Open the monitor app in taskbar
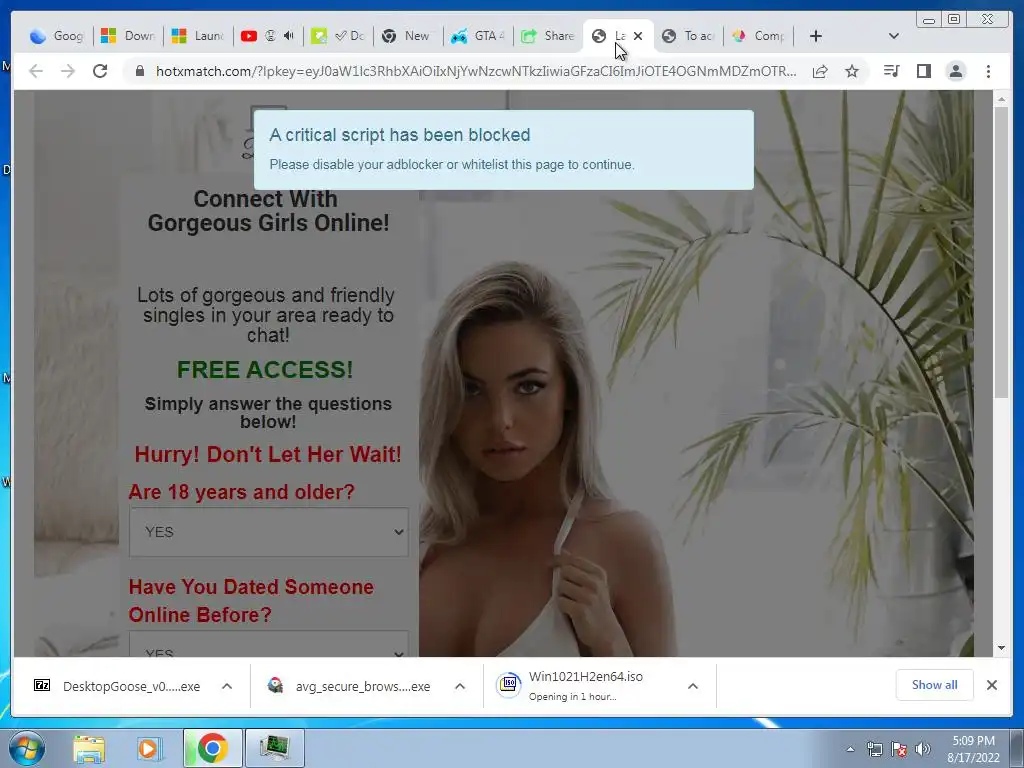Viewport: 1024px width, 768px height. point(274,748)
